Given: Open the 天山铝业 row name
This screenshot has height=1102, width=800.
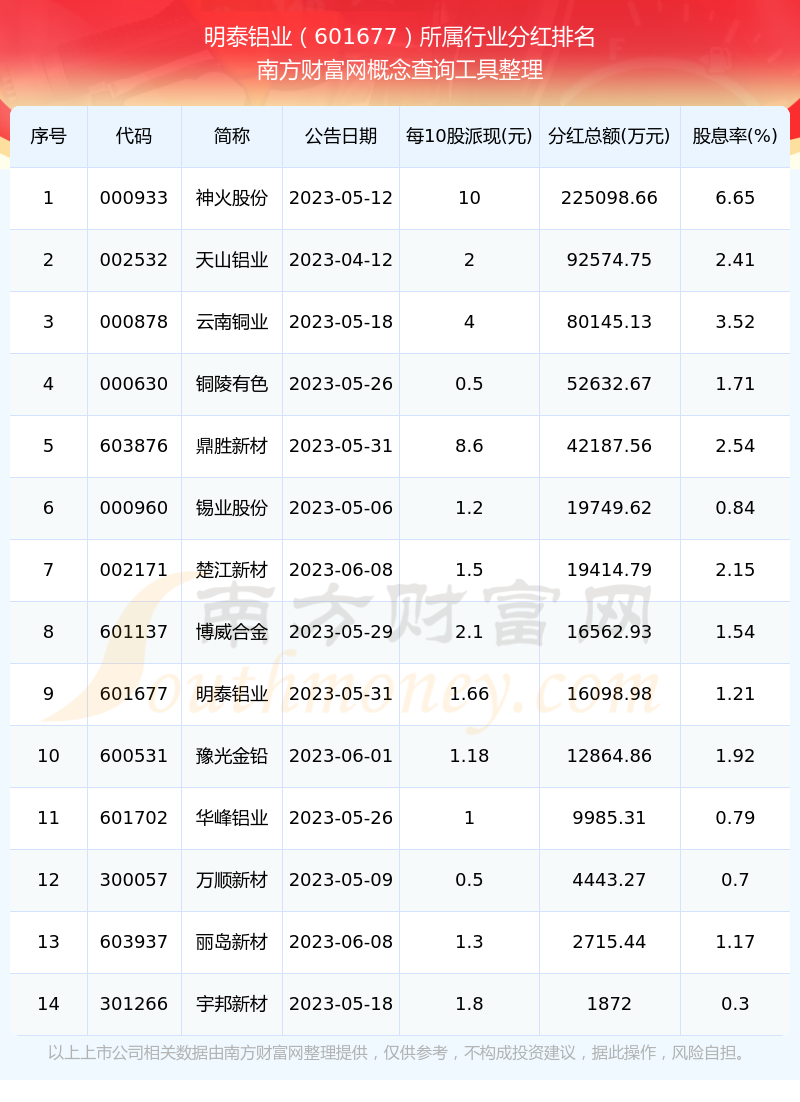Looking at the screenshot, I should point(232,260).
